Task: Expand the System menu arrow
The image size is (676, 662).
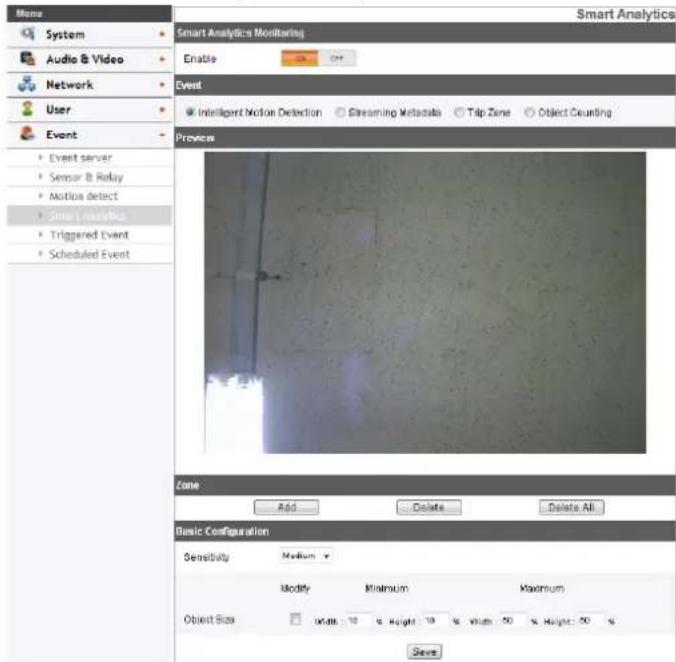Action: tap(162, 34)
